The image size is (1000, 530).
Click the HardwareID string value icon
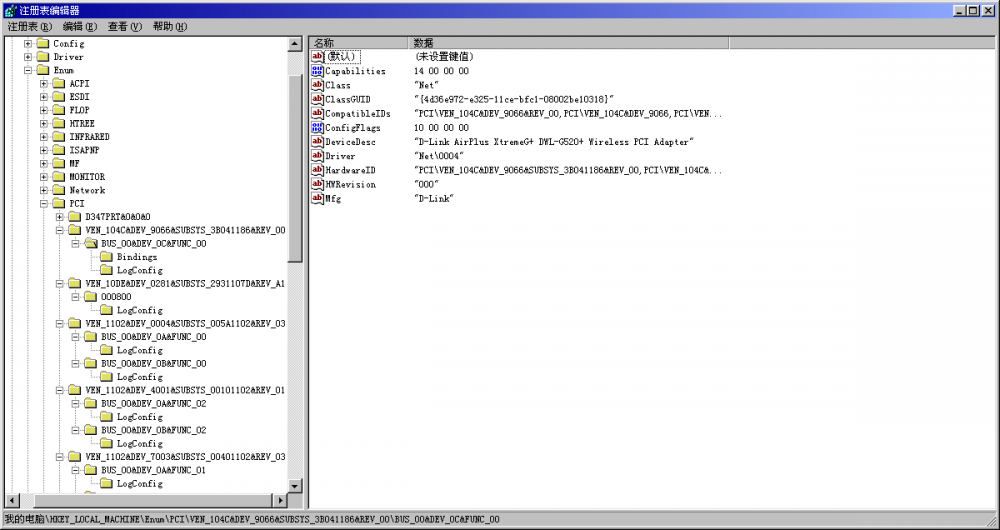[318, 170]
